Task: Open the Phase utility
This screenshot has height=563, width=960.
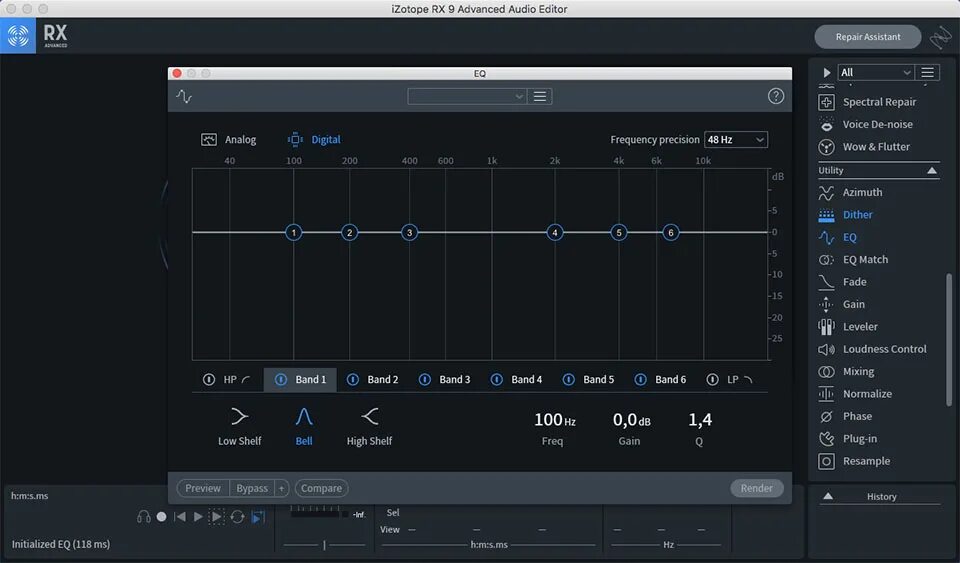Action: point(845,416)
